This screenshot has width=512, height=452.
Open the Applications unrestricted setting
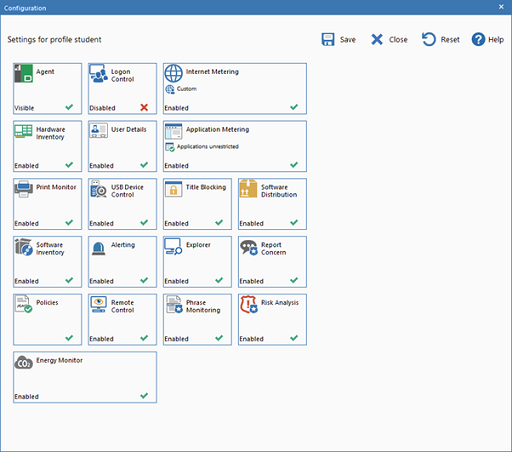[x=202, y=147]
